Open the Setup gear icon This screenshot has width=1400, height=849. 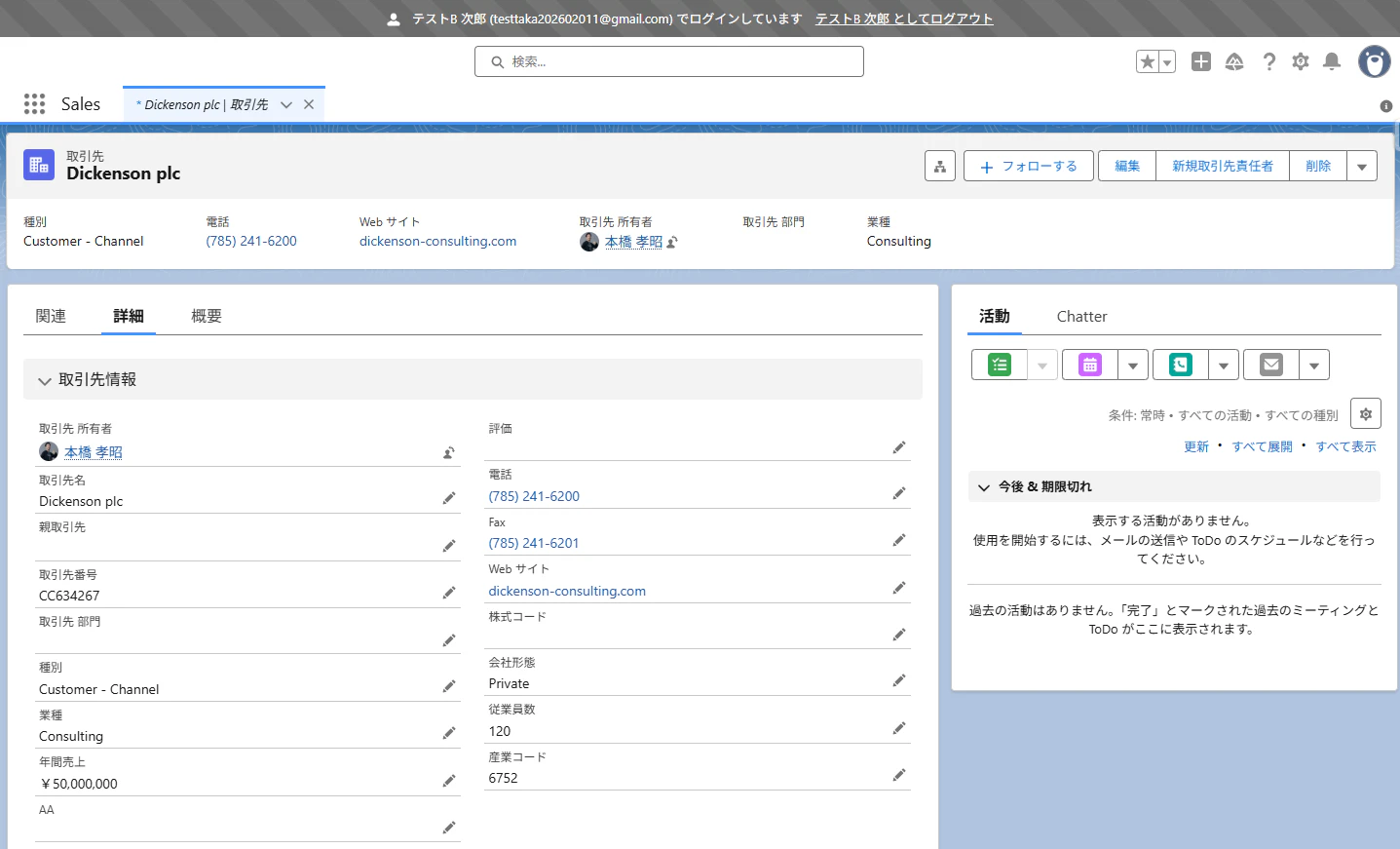tap(1301, 61)
